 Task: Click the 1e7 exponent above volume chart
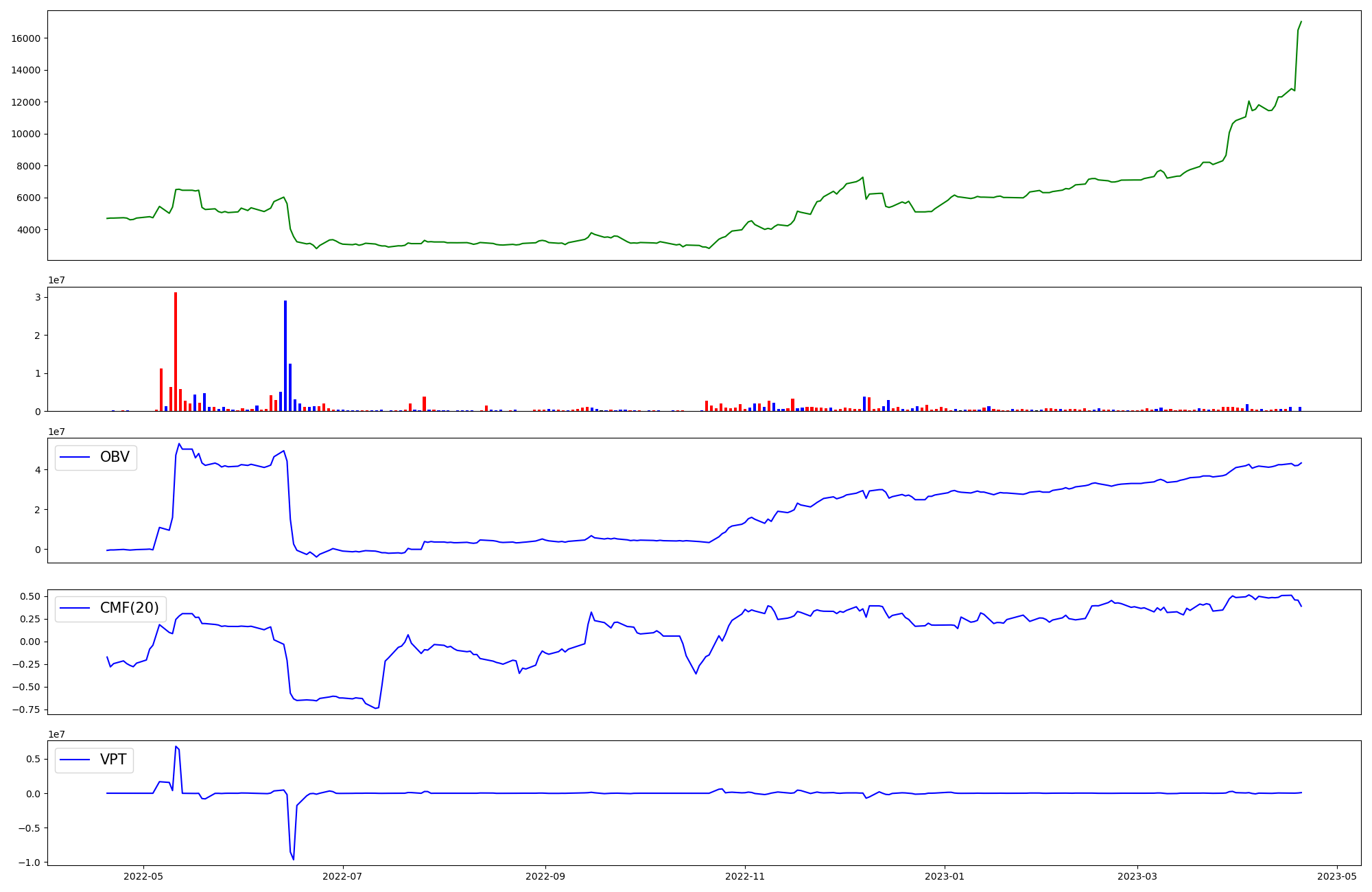click(x=56, y=281)
